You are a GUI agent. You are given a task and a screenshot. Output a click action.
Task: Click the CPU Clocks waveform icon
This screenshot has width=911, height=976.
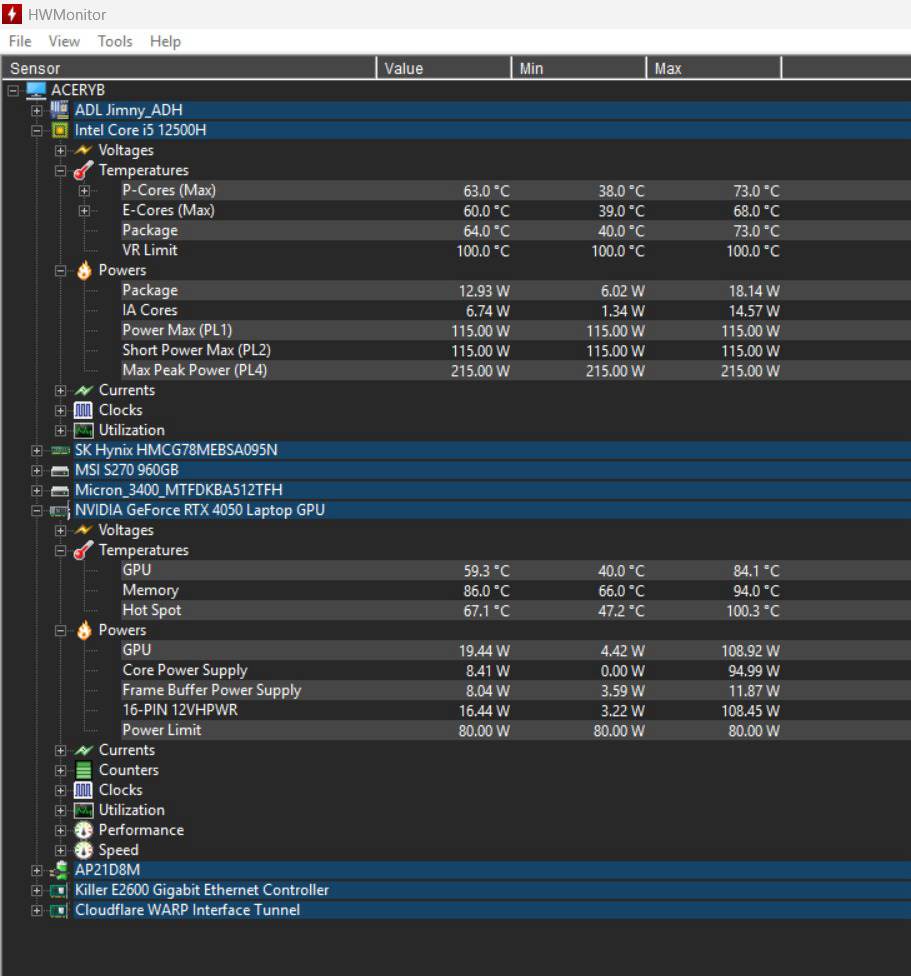[83, 410]
